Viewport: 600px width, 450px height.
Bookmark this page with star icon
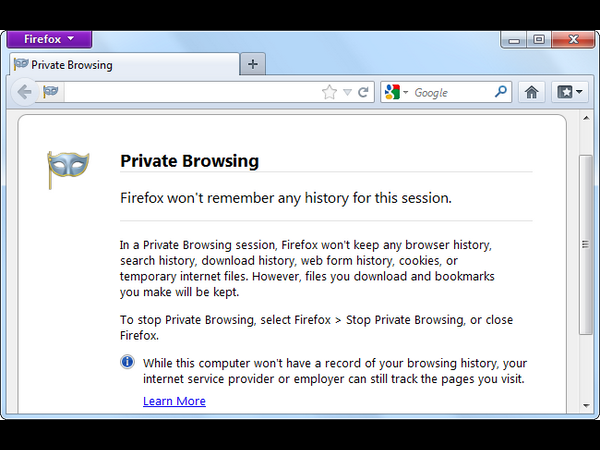tap(329, 92)
